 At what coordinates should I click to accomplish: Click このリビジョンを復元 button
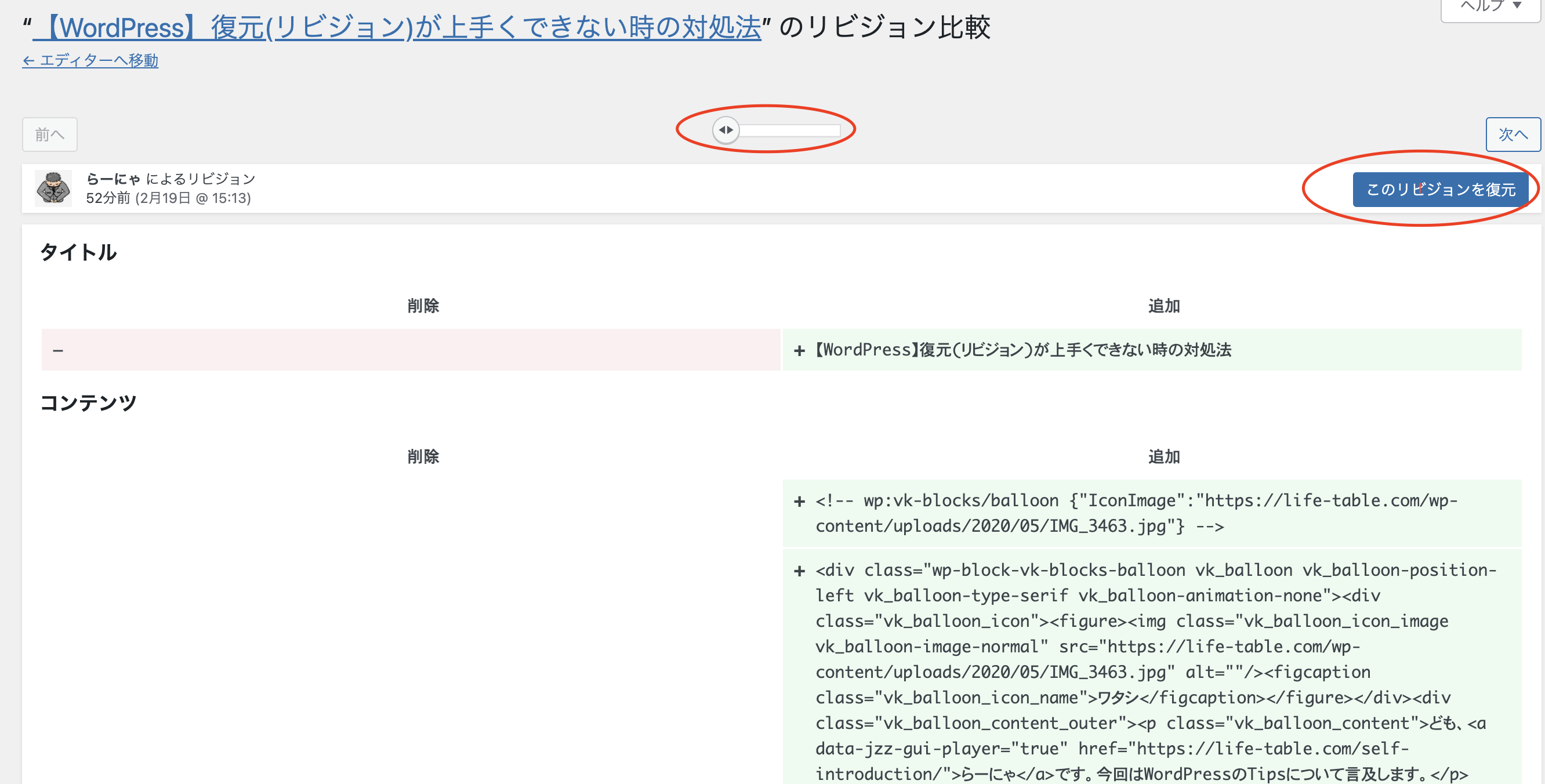tap(1440, 190)
